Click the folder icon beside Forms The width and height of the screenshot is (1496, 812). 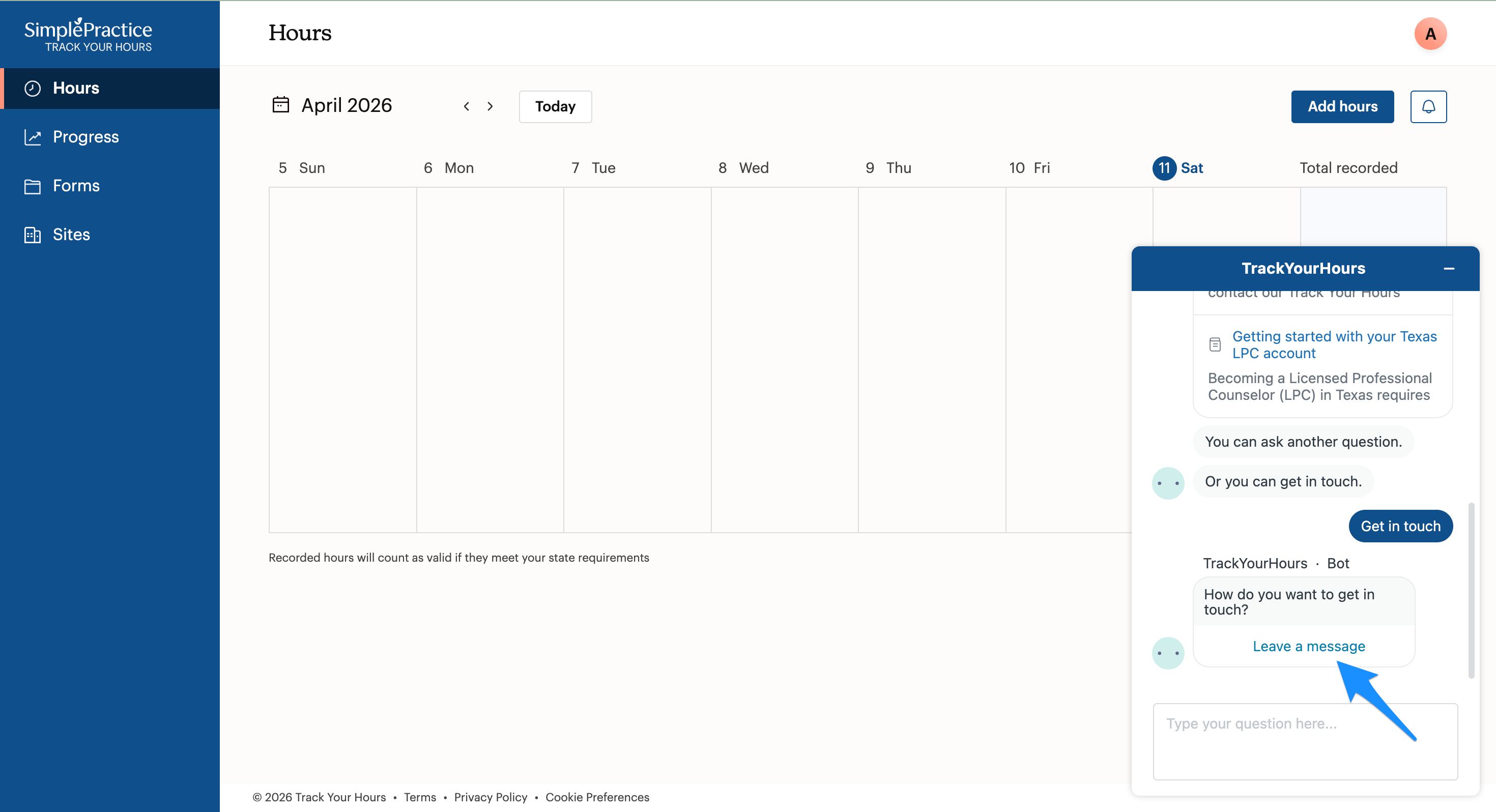click(x=33, y=186)
